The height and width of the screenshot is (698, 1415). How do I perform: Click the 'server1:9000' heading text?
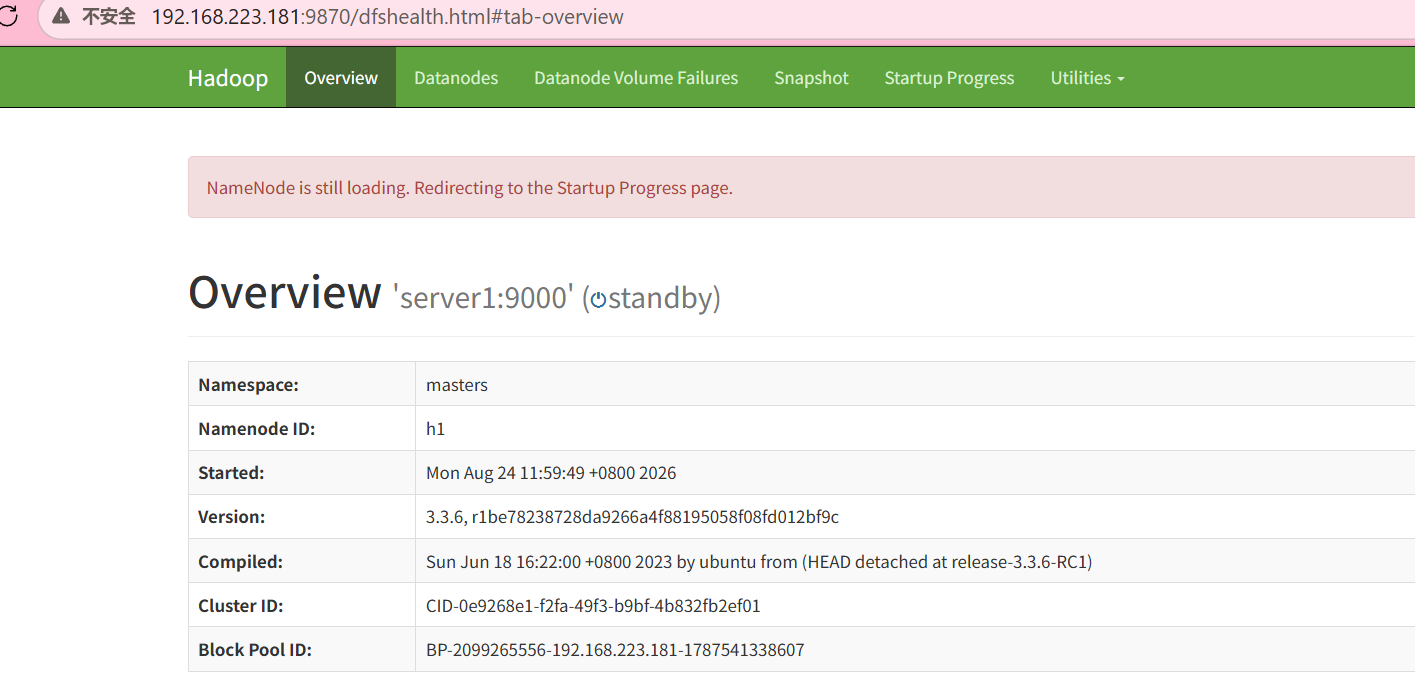click(483, 298)
